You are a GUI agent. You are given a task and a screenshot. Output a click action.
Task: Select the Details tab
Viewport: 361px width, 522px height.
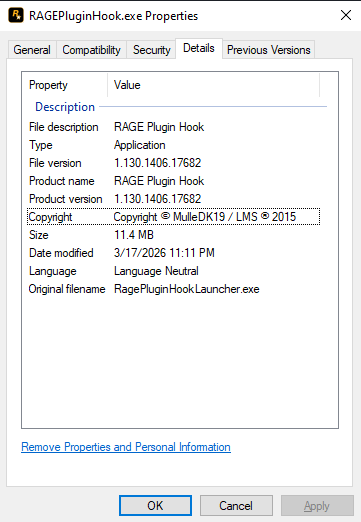coord(199,48)
